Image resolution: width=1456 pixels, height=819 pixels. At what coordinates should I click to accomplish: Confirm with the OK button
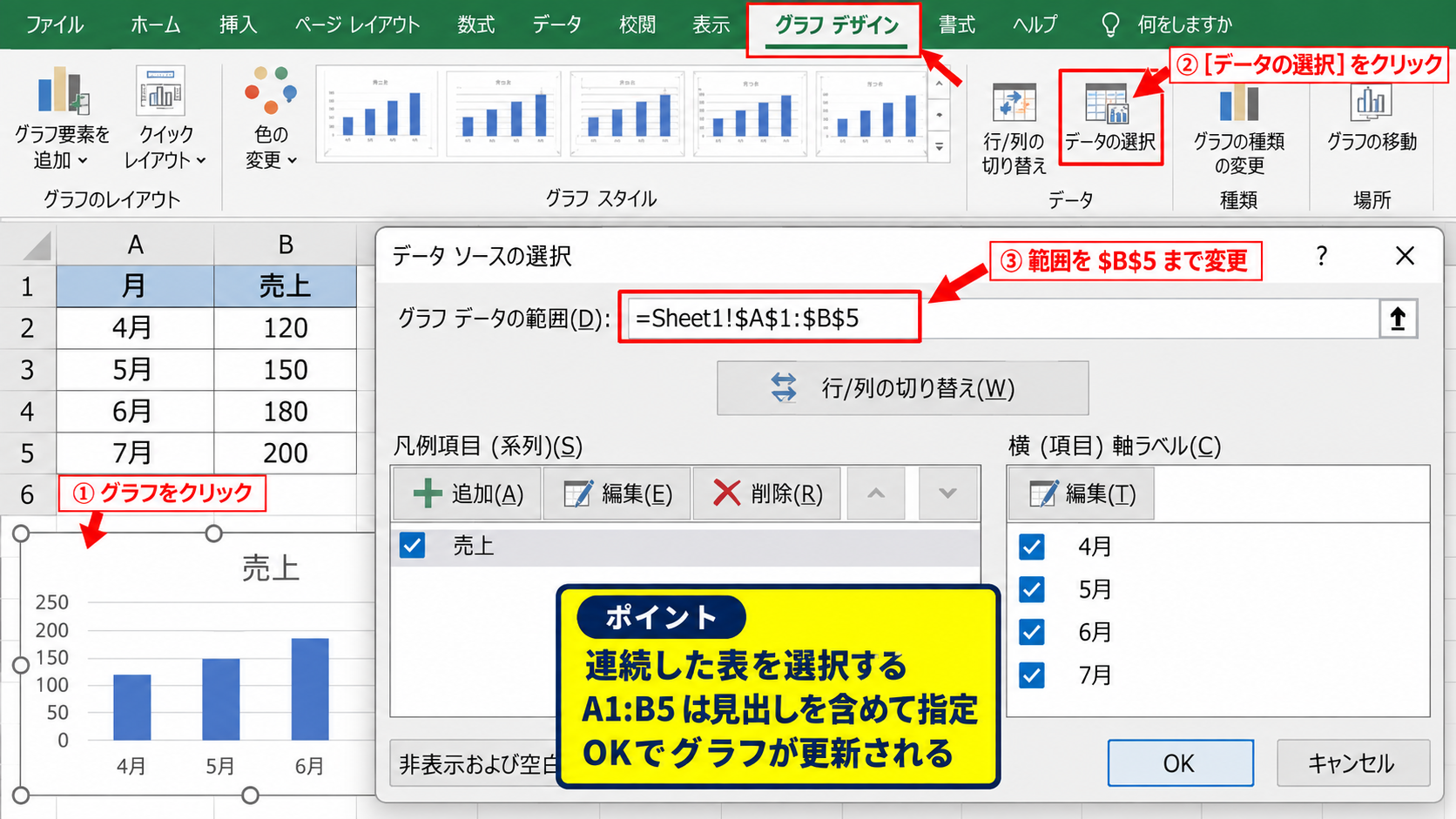coord(1180,763)
